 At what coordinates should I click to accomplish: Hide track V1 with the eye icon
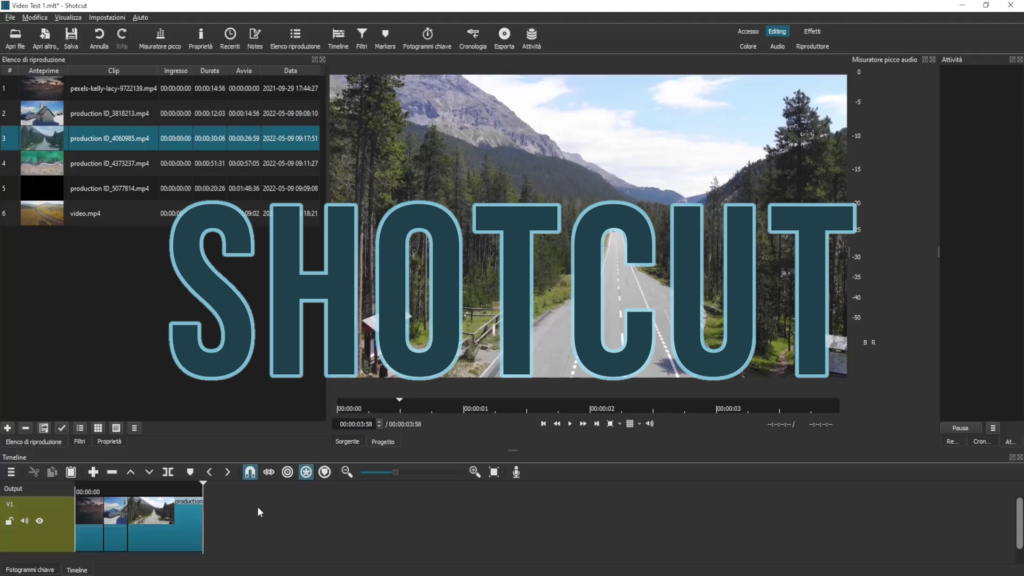tap(39, 521)
